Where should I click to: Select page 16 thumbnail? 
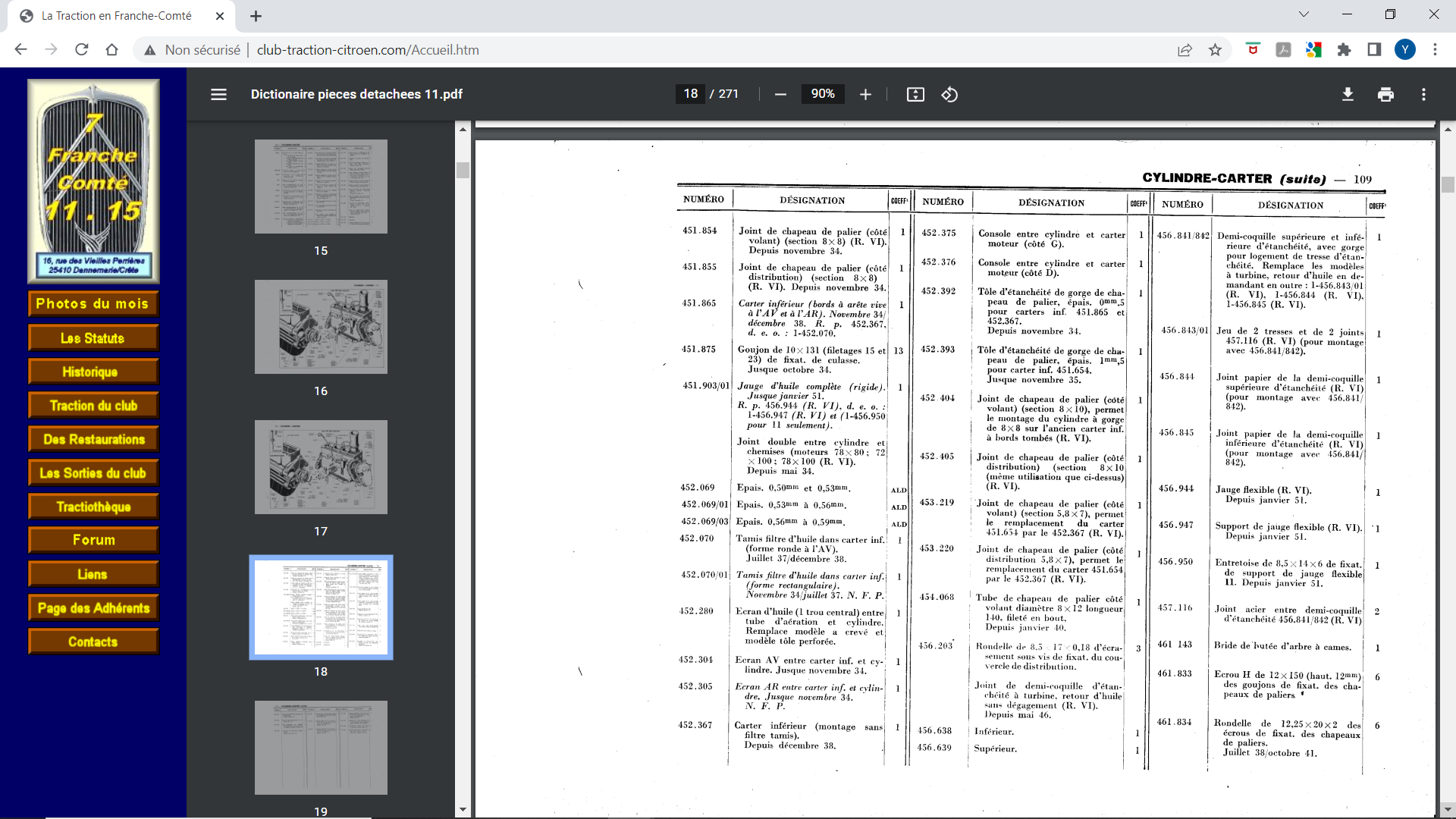coord(321,327)
